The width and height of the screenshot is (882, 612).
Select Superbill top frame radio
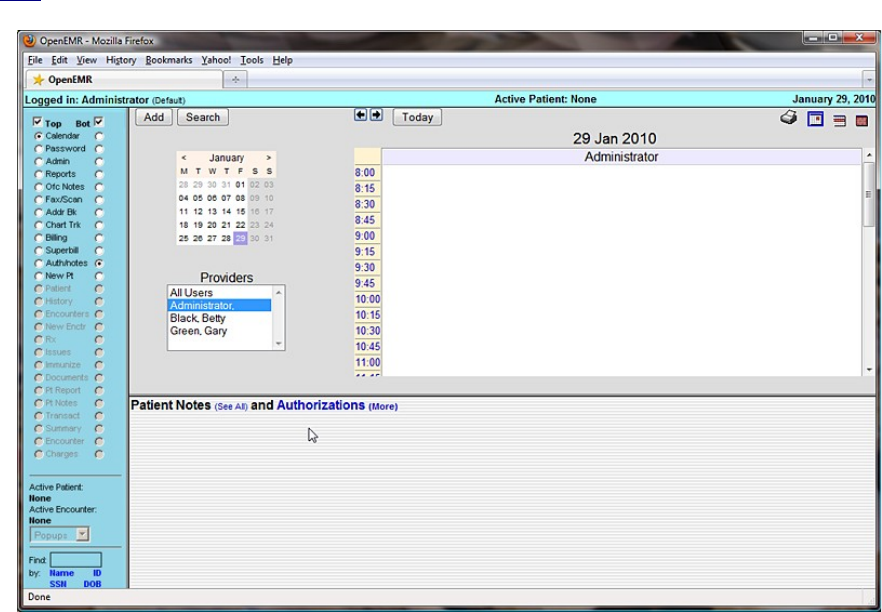click(x=38, y=251)
